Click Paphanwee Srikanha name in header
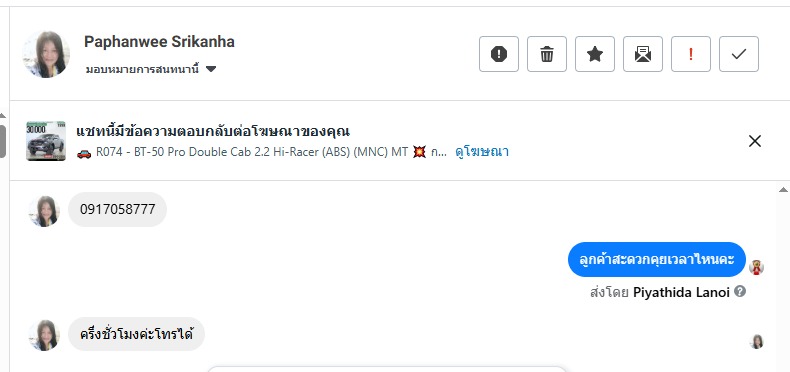 [159, 41]
